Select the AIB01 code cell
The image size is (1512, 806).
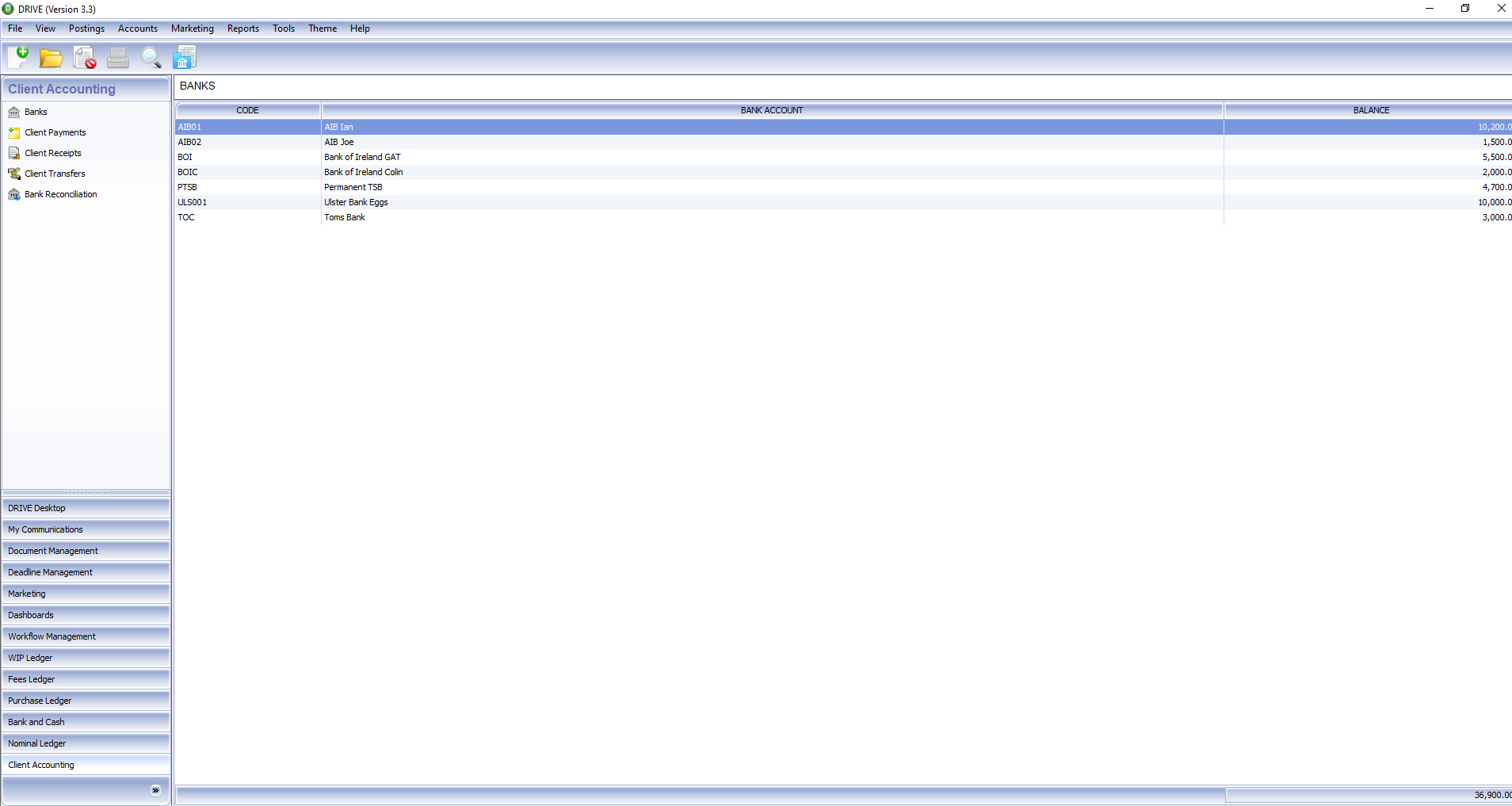(248, 127)
